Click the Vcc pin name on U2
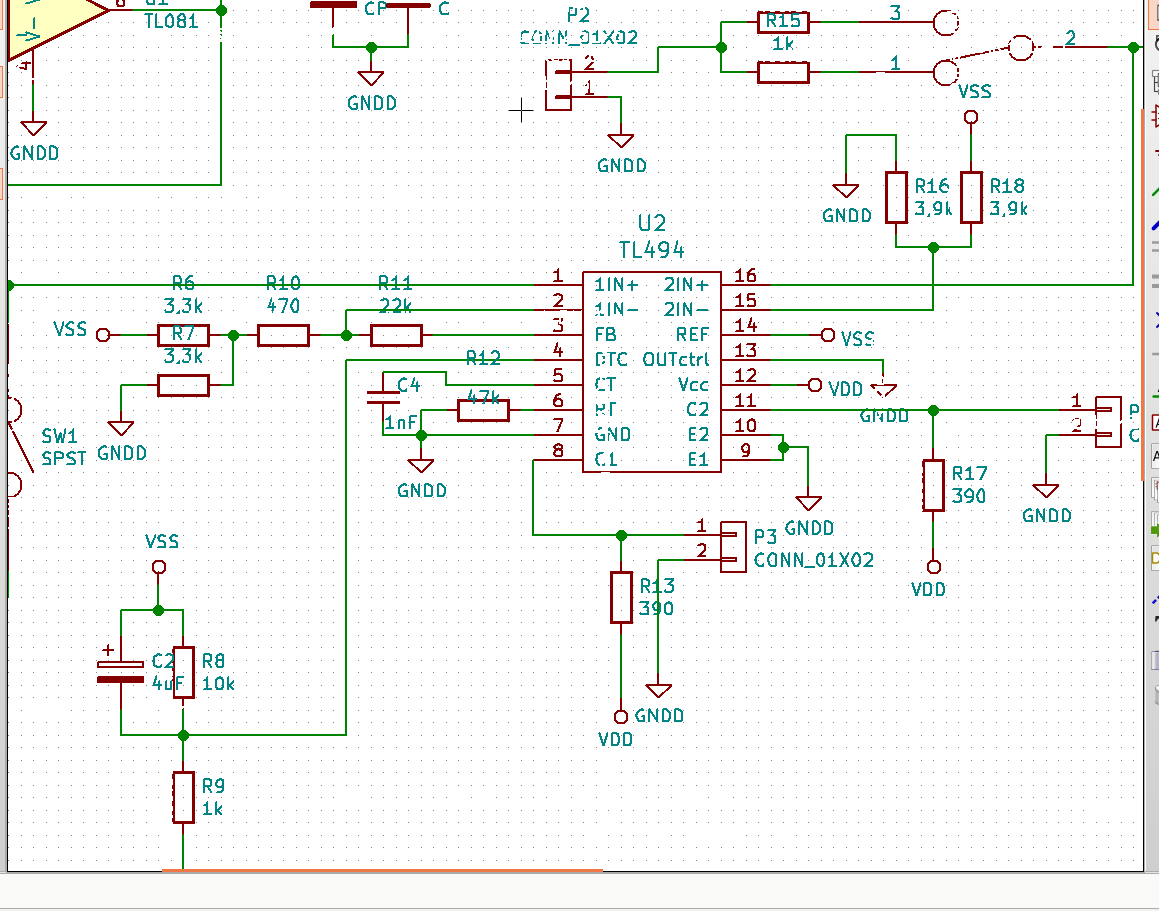 [x=693, y=385]
